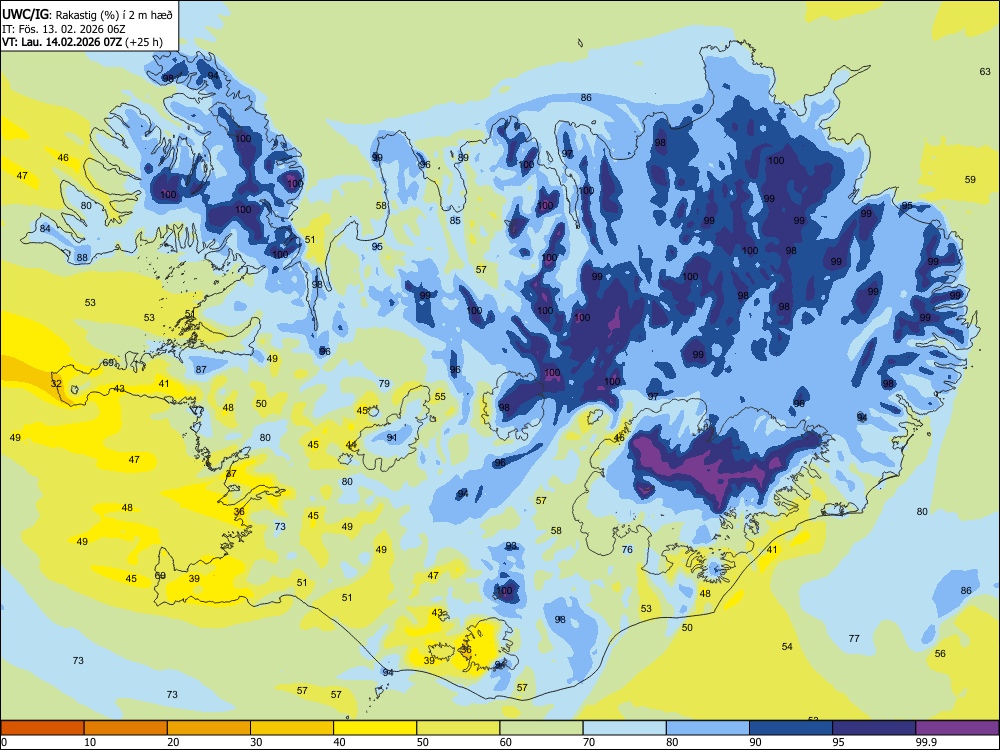
Task: Click the map value '88' in the Westfjords
Action: click(82, 258)
